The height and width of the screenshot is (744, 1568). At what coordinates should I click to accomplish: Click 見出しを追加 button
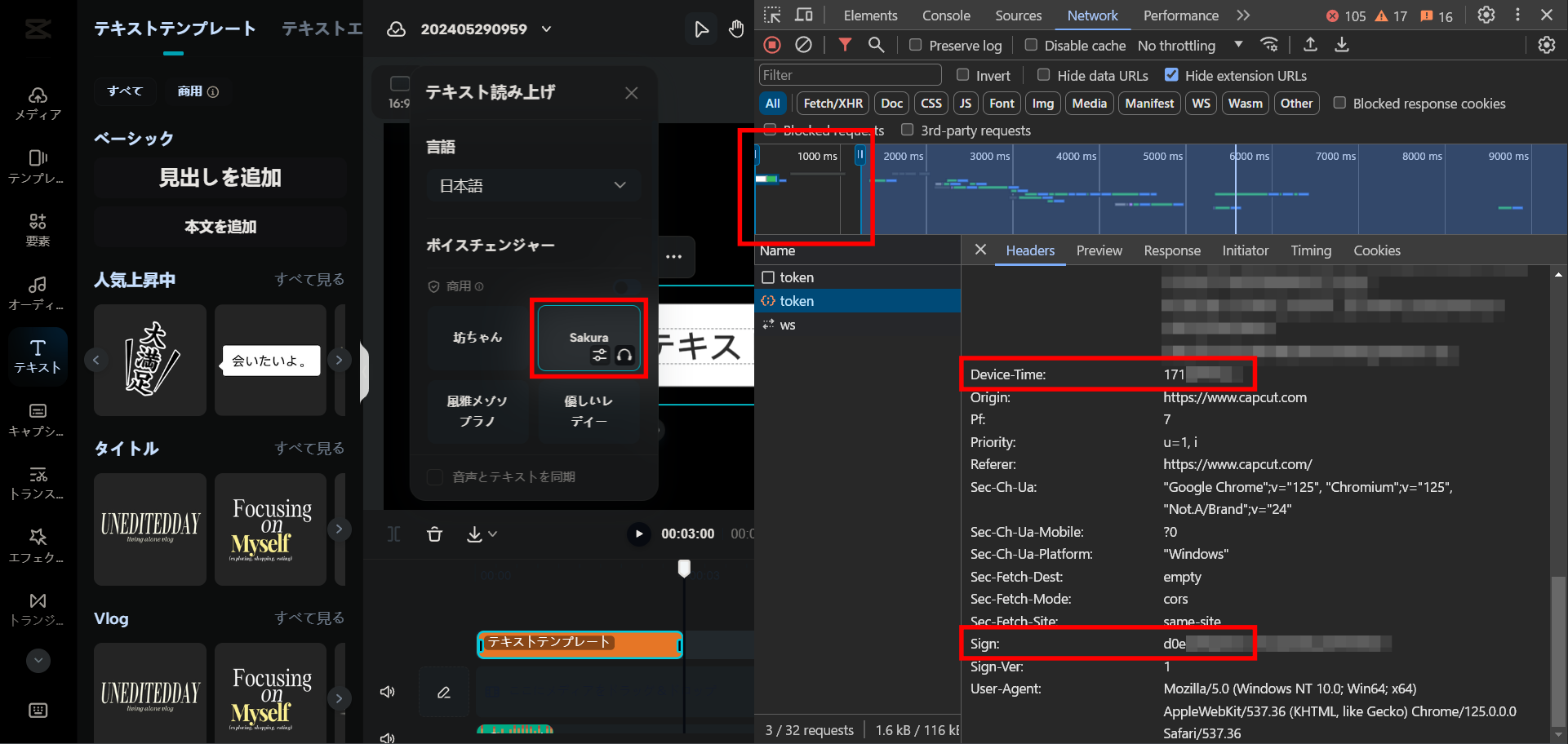220,177
